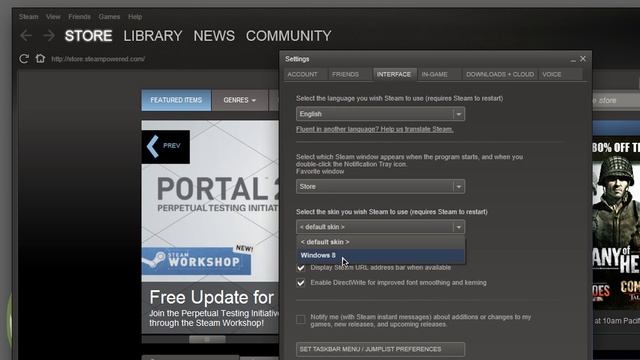Click the Free Update for headline
This screenshot has height=360, width=640.
(x=211, y=298)
